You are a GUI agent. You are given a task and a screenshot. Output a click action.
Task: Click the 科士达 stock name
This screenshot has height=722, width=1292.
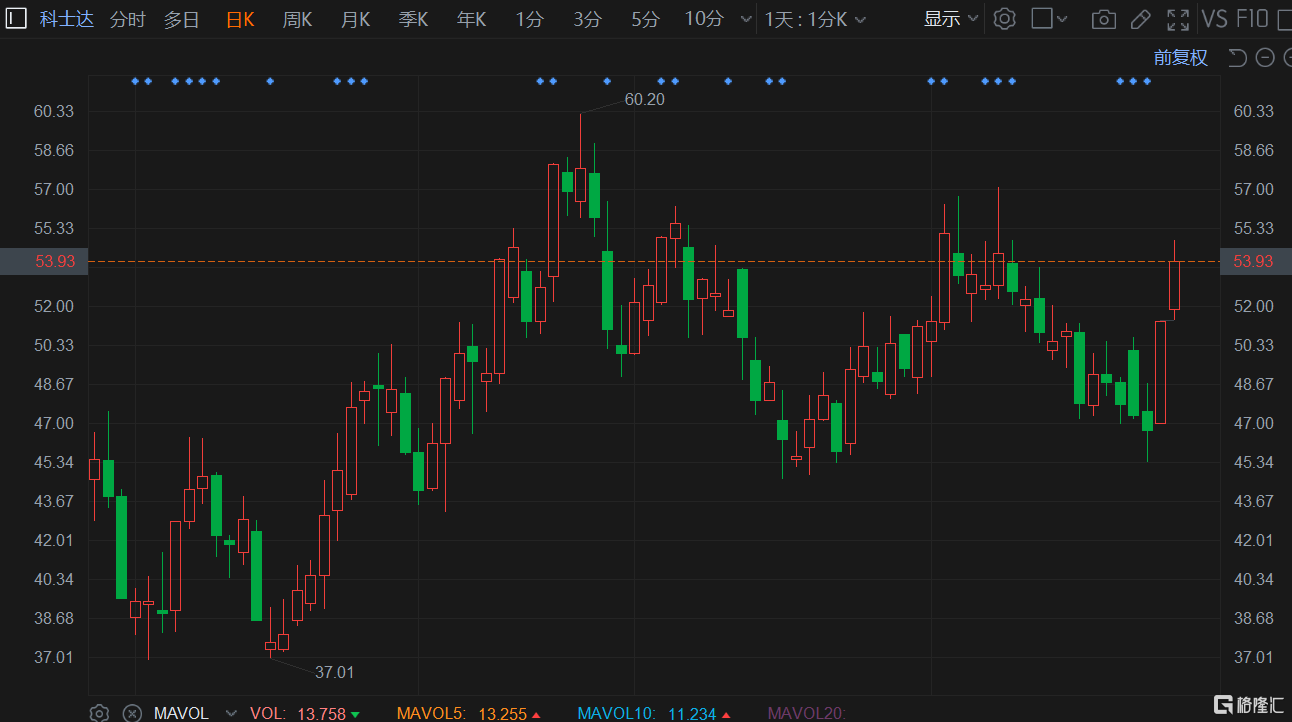pos(67,19)
